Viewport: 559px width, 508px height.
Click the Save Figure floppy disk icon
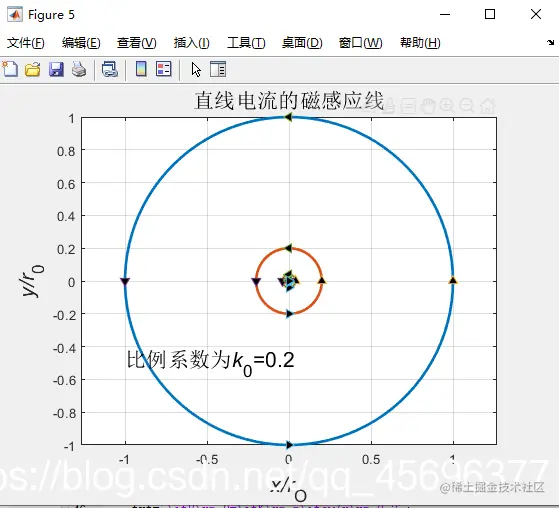click(56, 69)
